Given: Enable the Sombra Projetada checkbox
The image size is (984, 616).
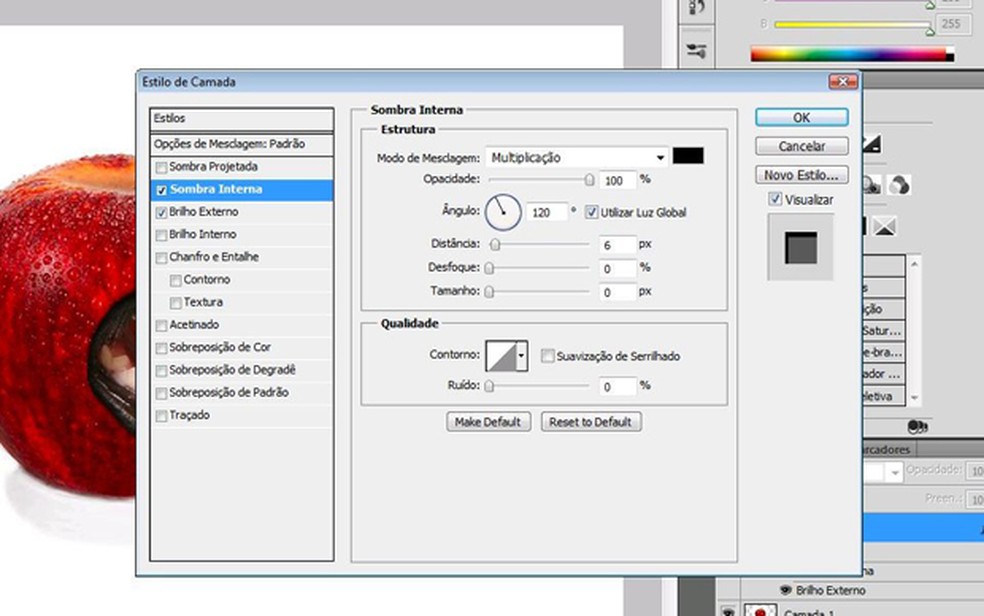Looking at the screenshot, I should coord(161,167).
